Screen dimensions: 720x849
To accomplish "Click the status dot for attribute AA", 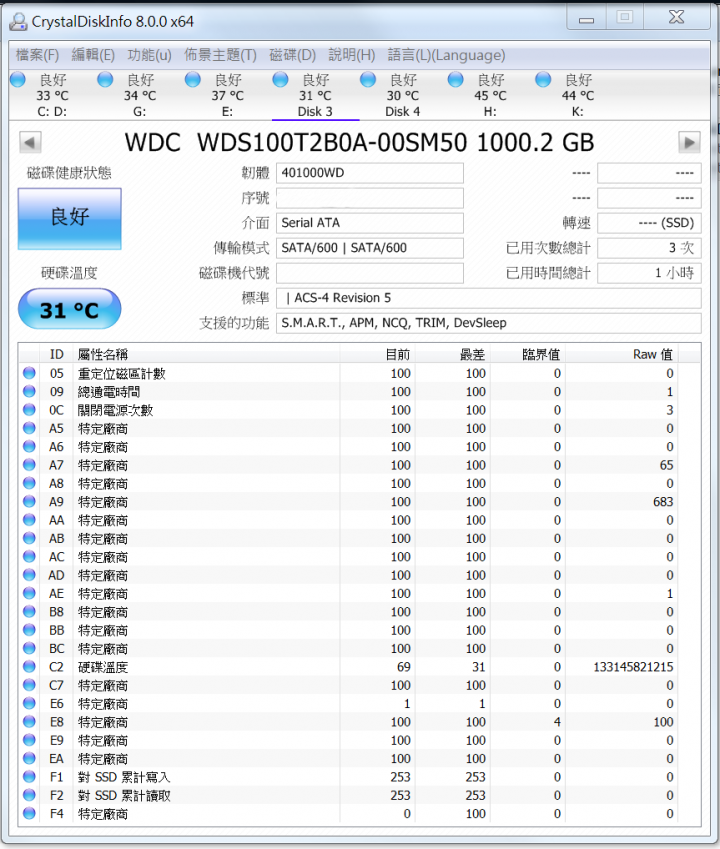I will pos(29,520).
